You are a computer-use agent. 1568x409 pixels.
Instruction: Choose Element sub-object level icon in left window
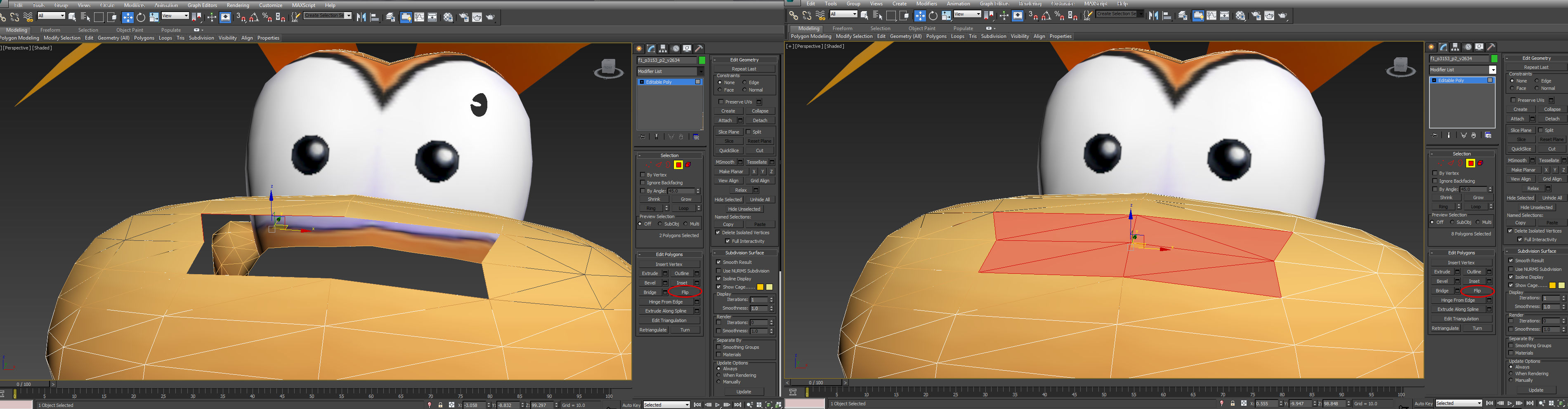click(688, 165)
